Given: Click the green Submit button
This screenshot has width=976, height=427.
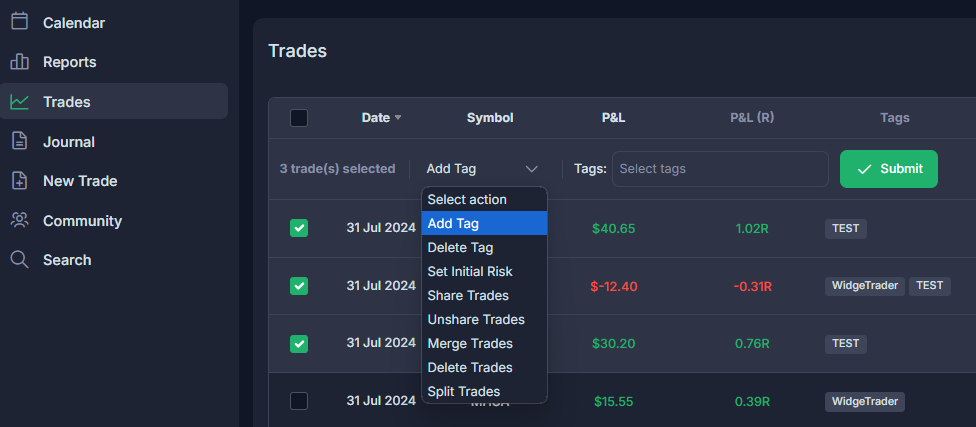Looking at the screenshot, I should tap(889, 169).
